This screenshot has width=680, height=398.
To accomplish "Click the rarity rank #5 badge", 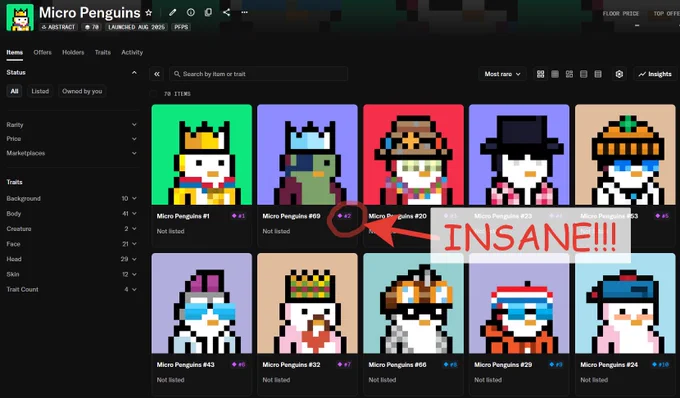I will click(x=662, y=216).
